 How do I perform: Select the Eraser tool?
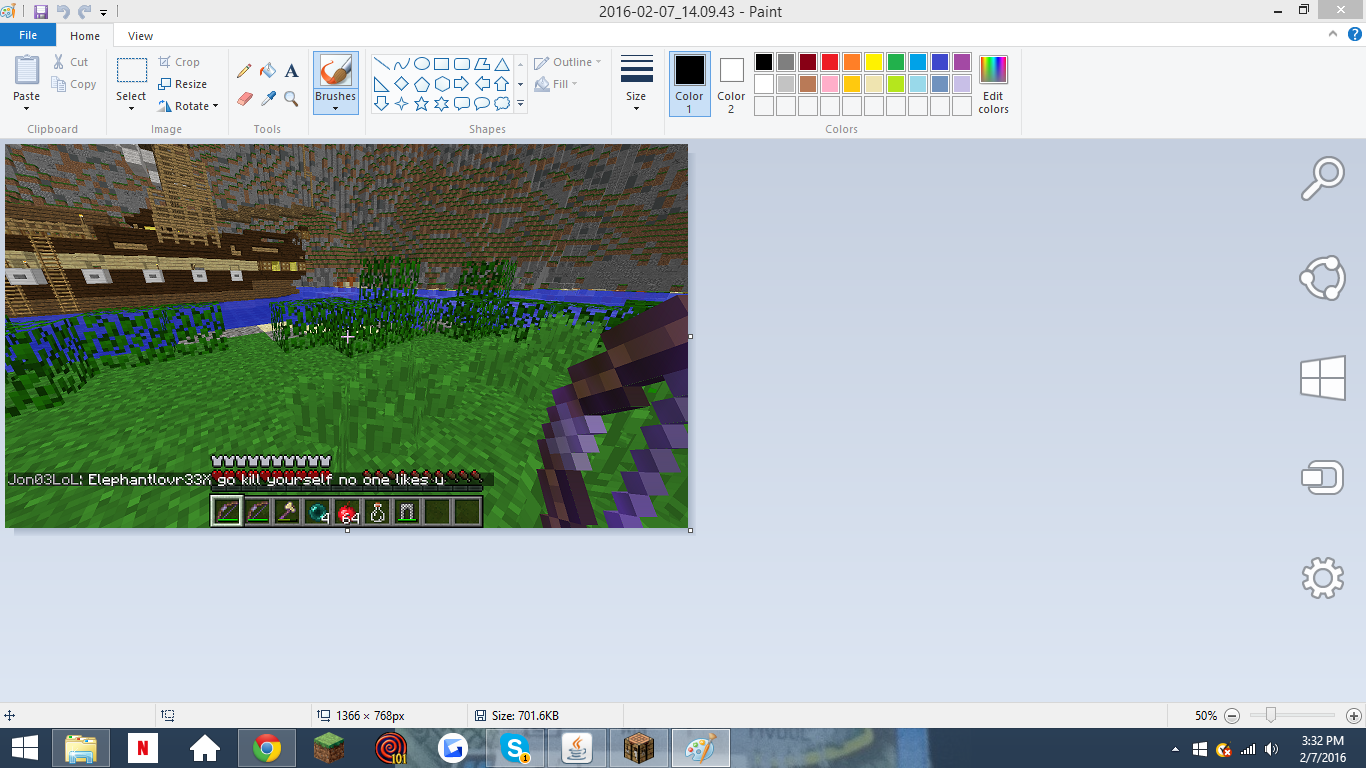[x=244, y=99]
